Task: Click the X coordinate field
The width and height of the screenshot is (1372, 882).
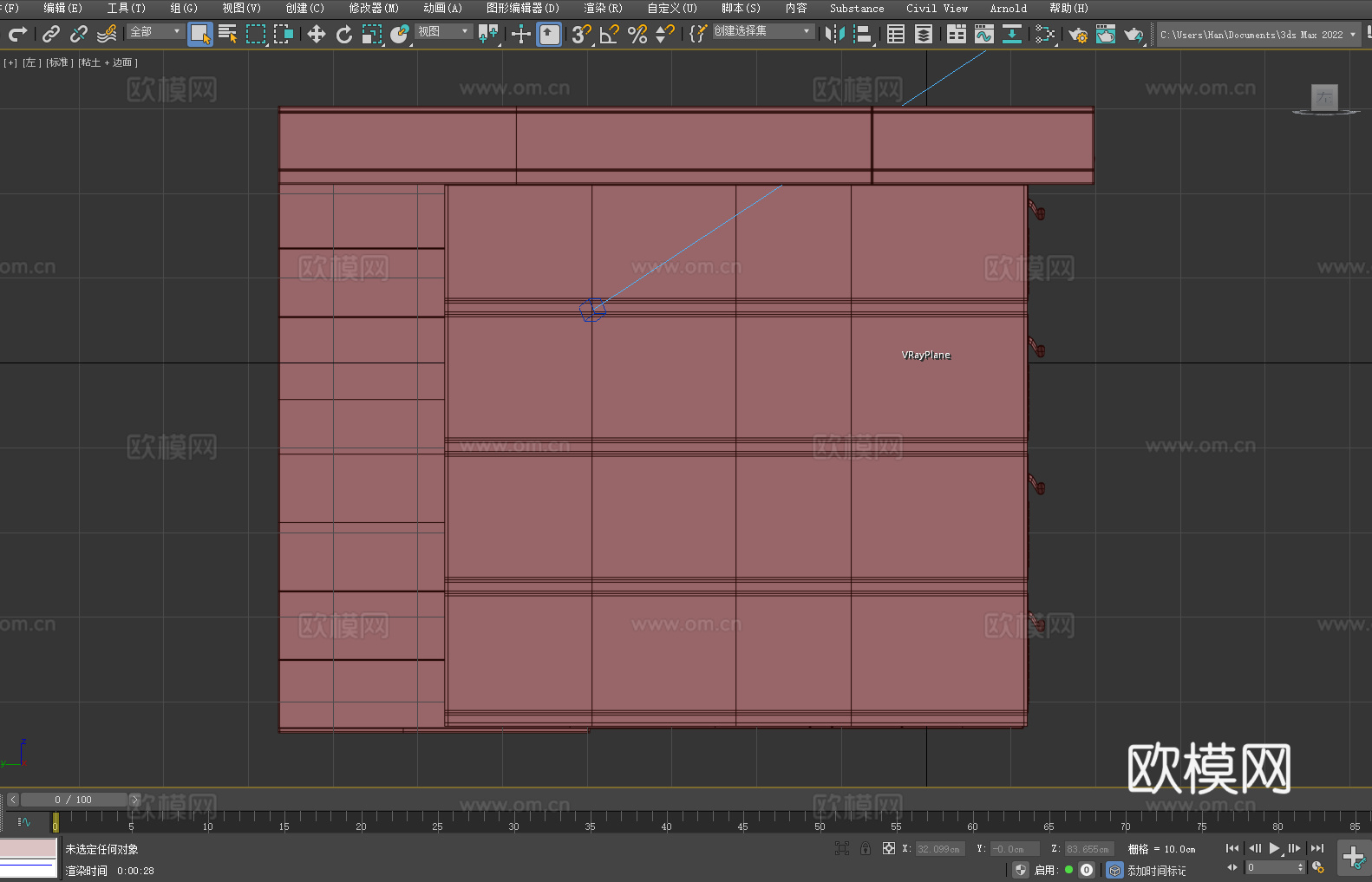Action: [940, 849]
